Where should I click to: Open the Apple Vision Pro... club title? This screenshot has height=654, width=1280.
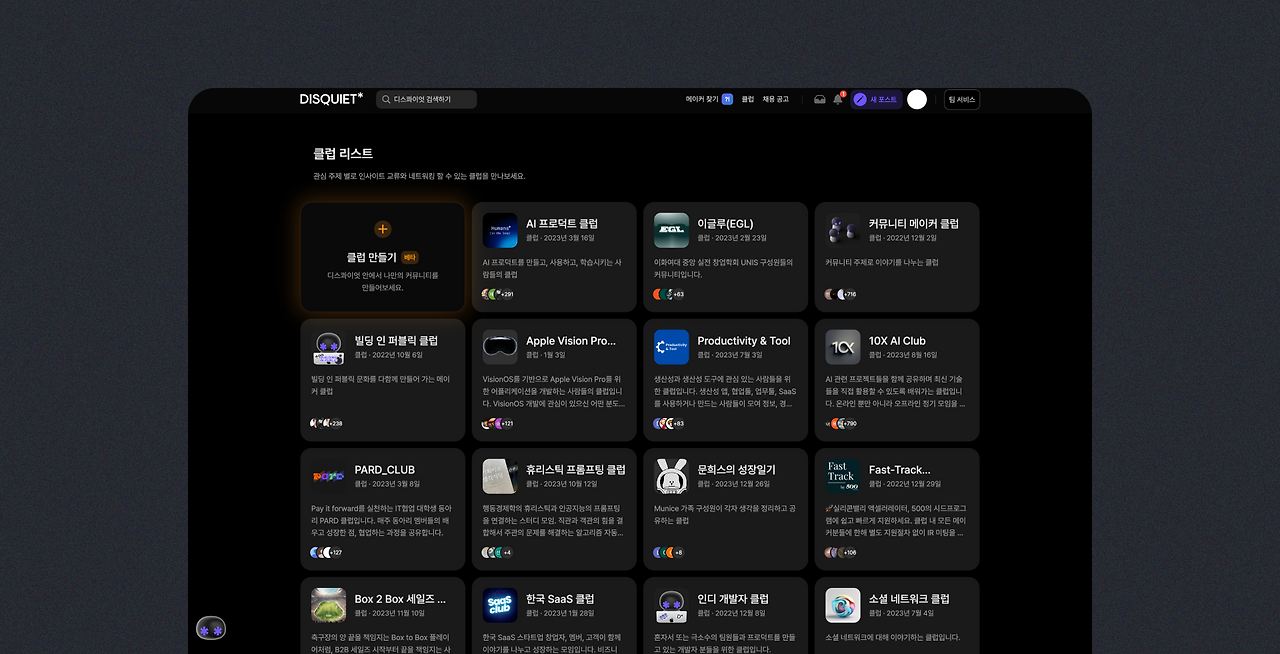coord(571,341)
